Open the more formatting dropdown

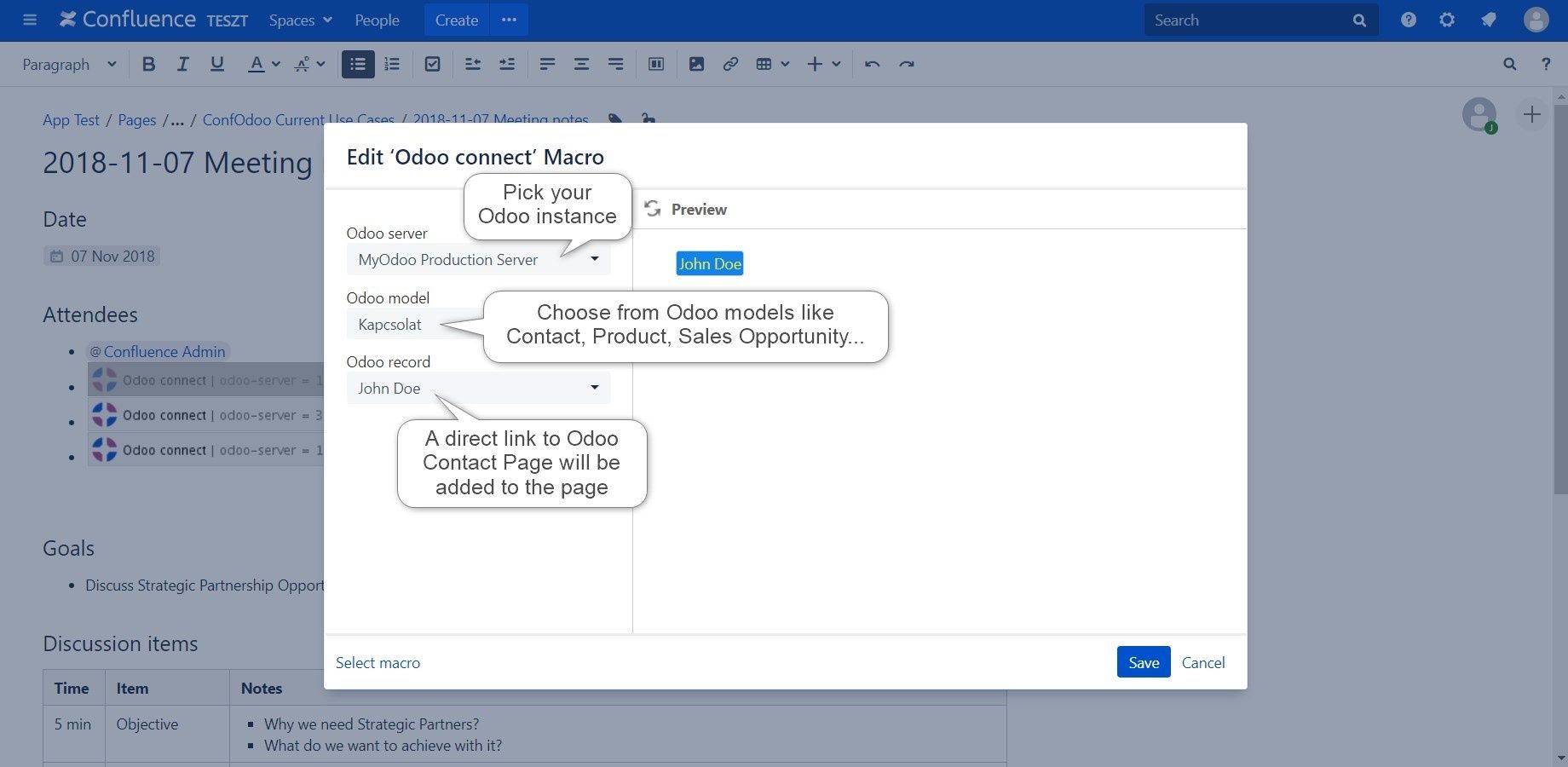(309, 64)
